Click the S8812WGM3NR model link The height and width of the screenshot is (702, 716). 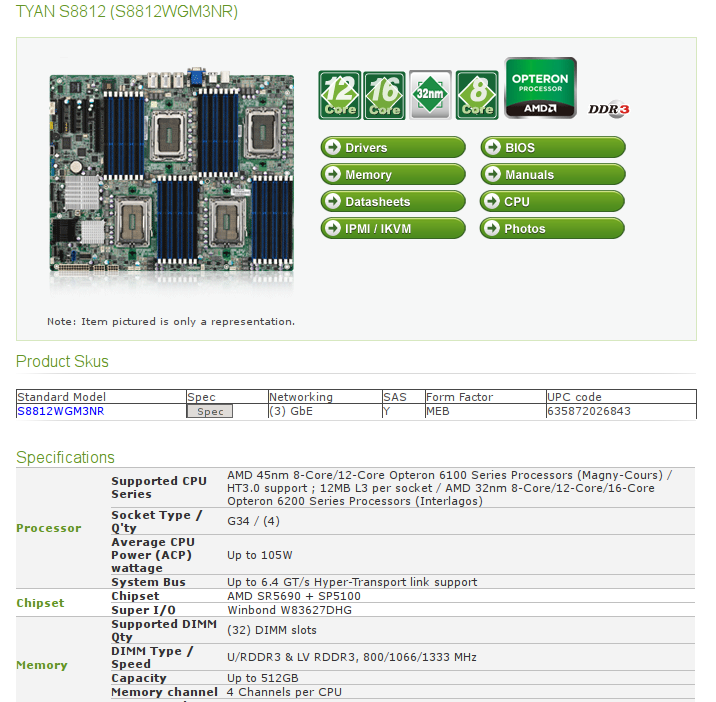[61, 411]
